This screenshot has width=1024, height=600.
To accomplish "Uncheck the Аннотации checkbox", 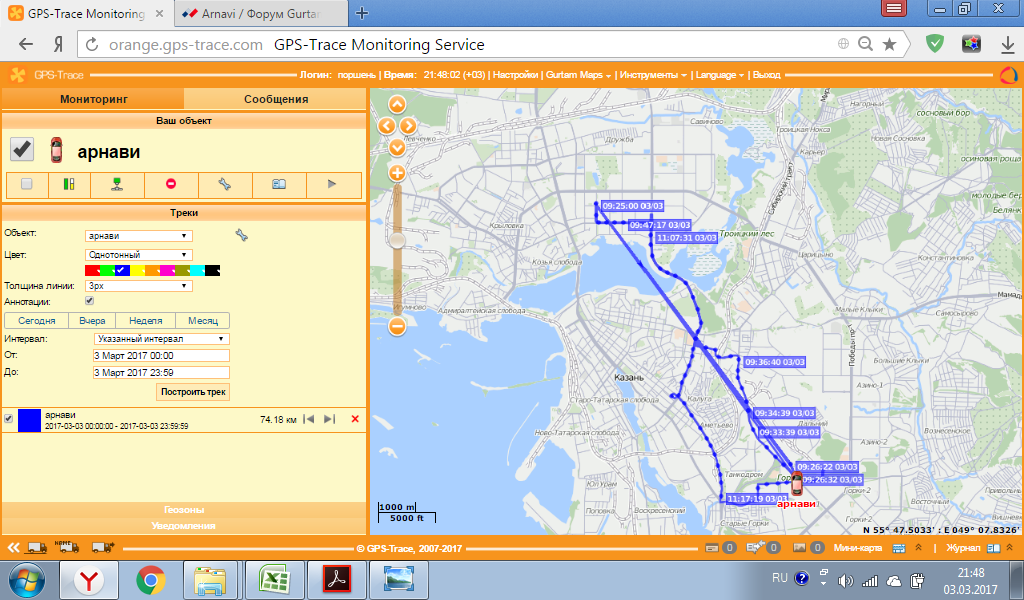I will [x=90, y=300].
